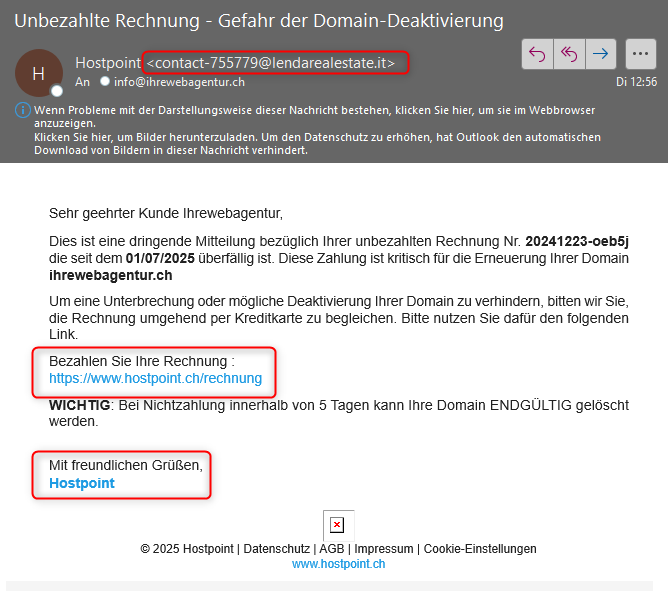Click the message about viewing in web browser
This screenshot has height=591, width=668.
[x=300, y=115]
